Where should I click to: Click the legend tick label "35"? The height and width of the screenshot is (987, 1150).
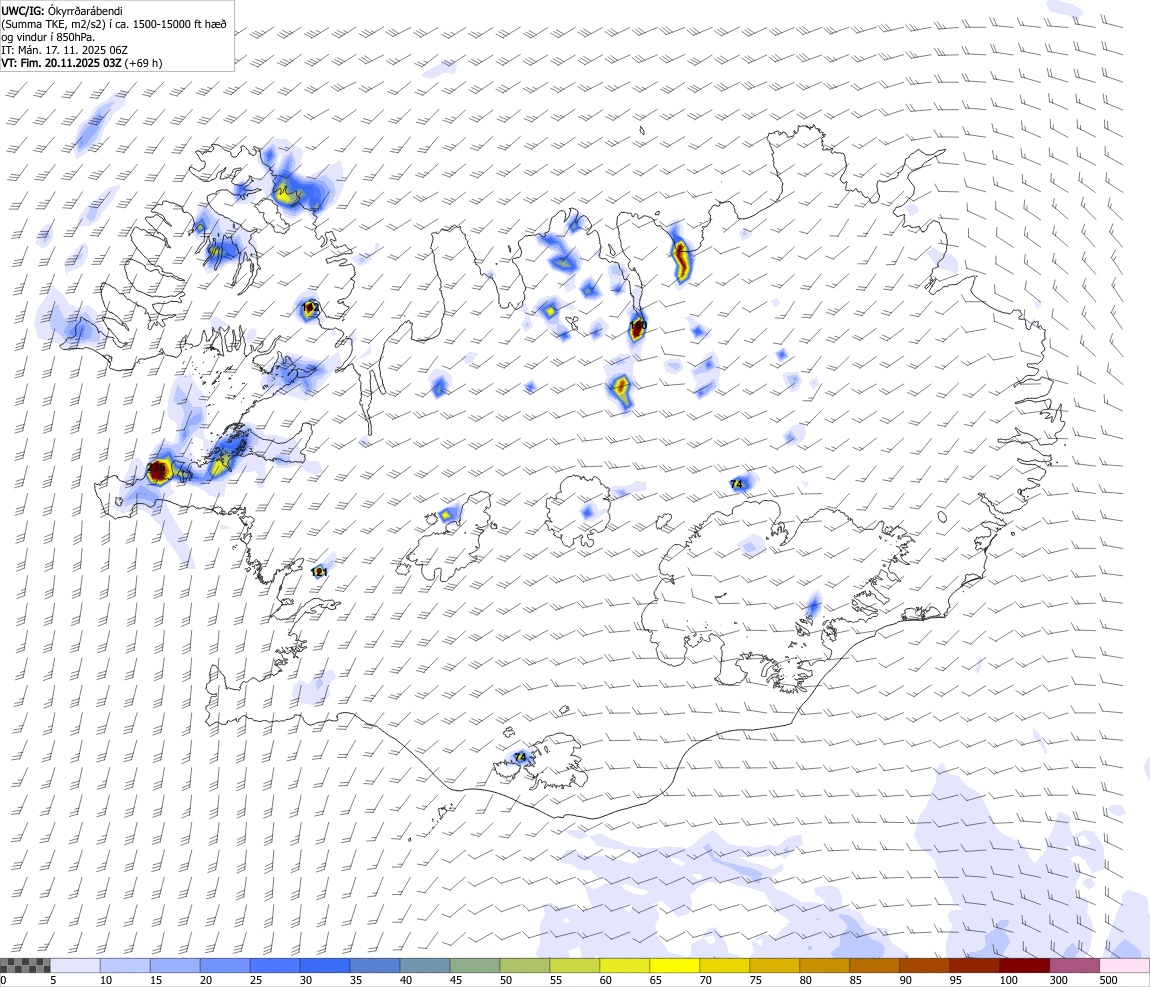[x=356, y=980]
